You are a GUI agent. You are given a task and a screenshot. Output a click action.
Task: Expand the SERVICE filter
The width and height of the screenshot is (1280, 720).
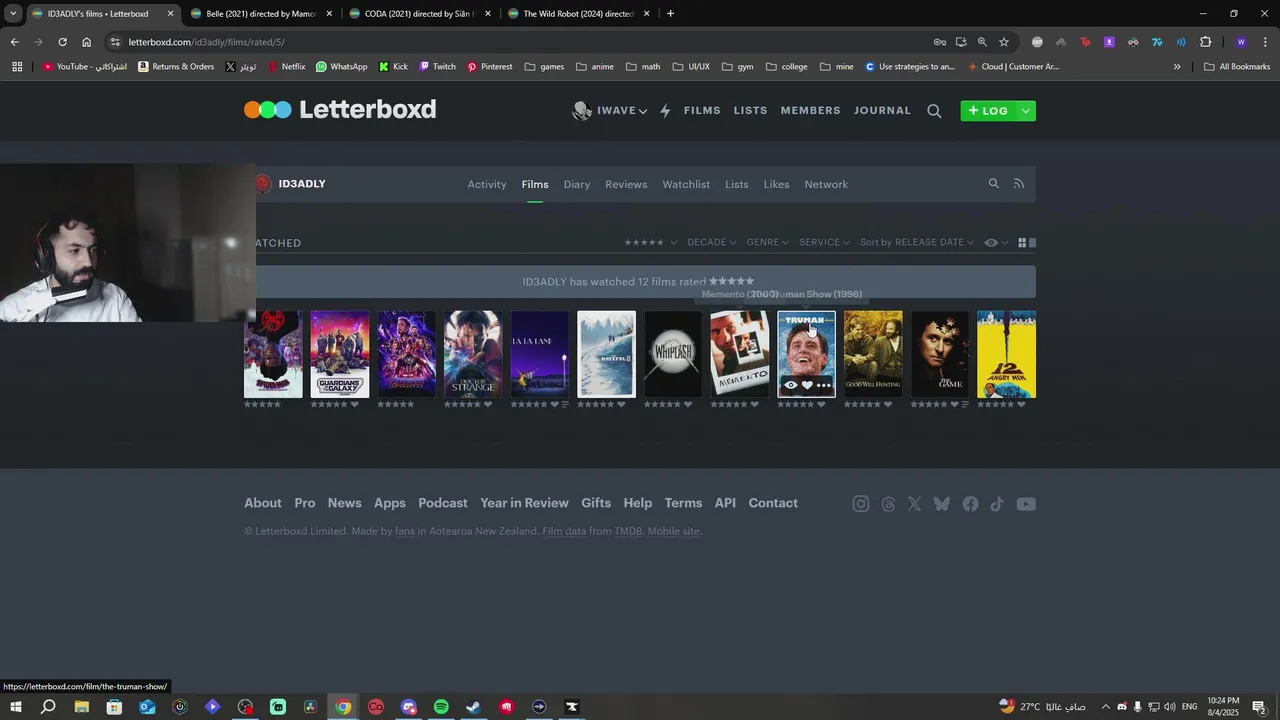click(x=824, y=243)
